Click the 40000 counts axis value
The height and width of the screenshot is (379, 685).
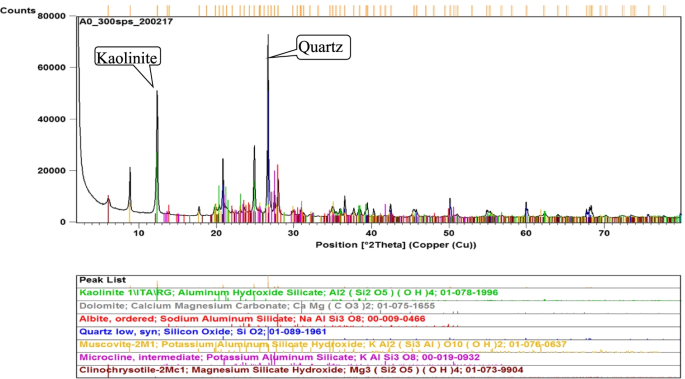(x=53, y=119)
